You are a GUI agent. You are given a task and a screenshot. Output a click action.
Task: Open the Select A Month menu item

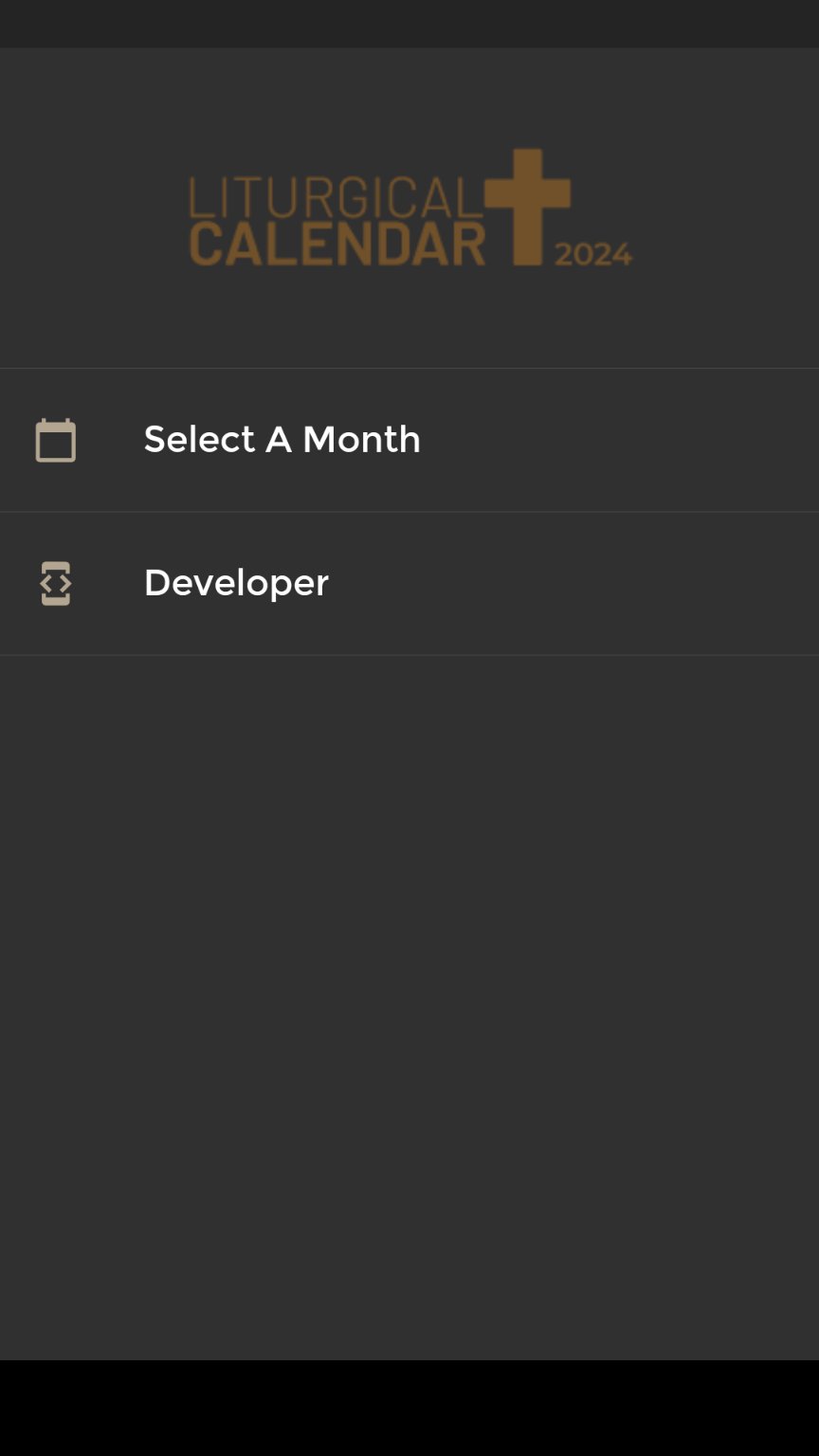[282, 440]
